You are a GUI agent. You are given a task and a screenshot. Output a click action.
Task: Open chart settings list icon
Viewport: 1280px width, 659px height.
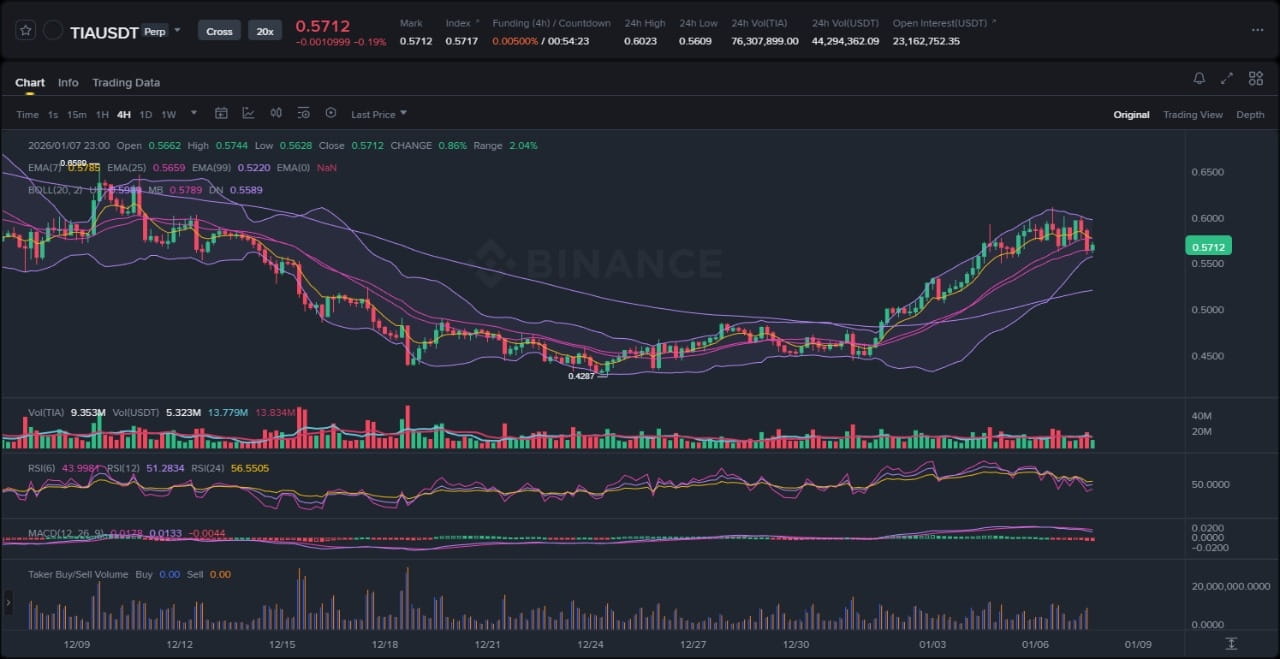point(303,114)
